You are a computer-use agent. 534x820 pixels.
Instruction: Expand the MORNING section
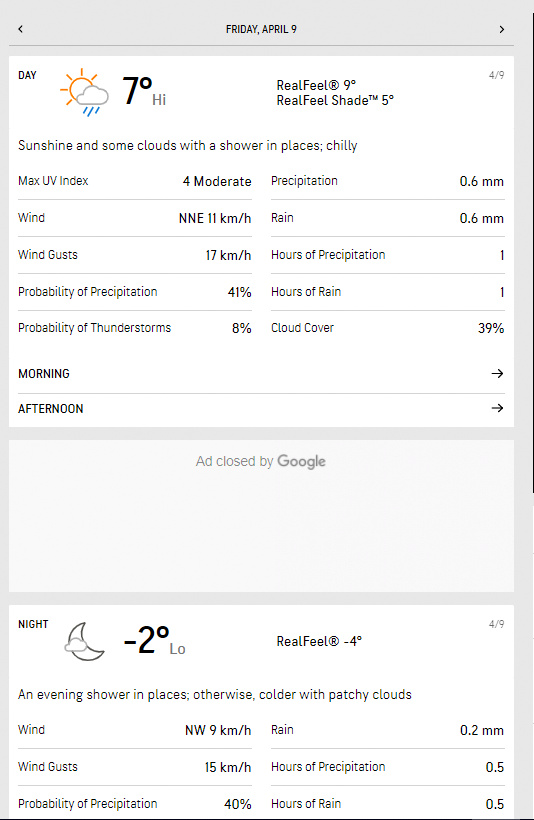pos(261,374)
